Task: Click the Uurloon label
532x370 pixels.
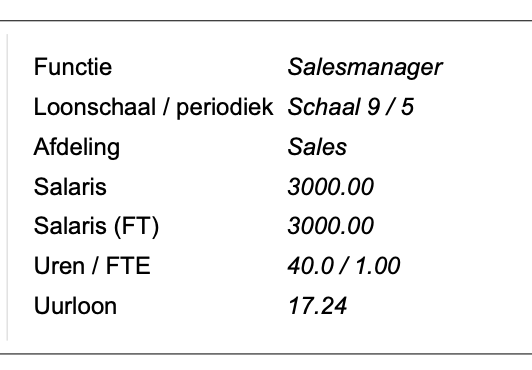Action: pos(75,306)
